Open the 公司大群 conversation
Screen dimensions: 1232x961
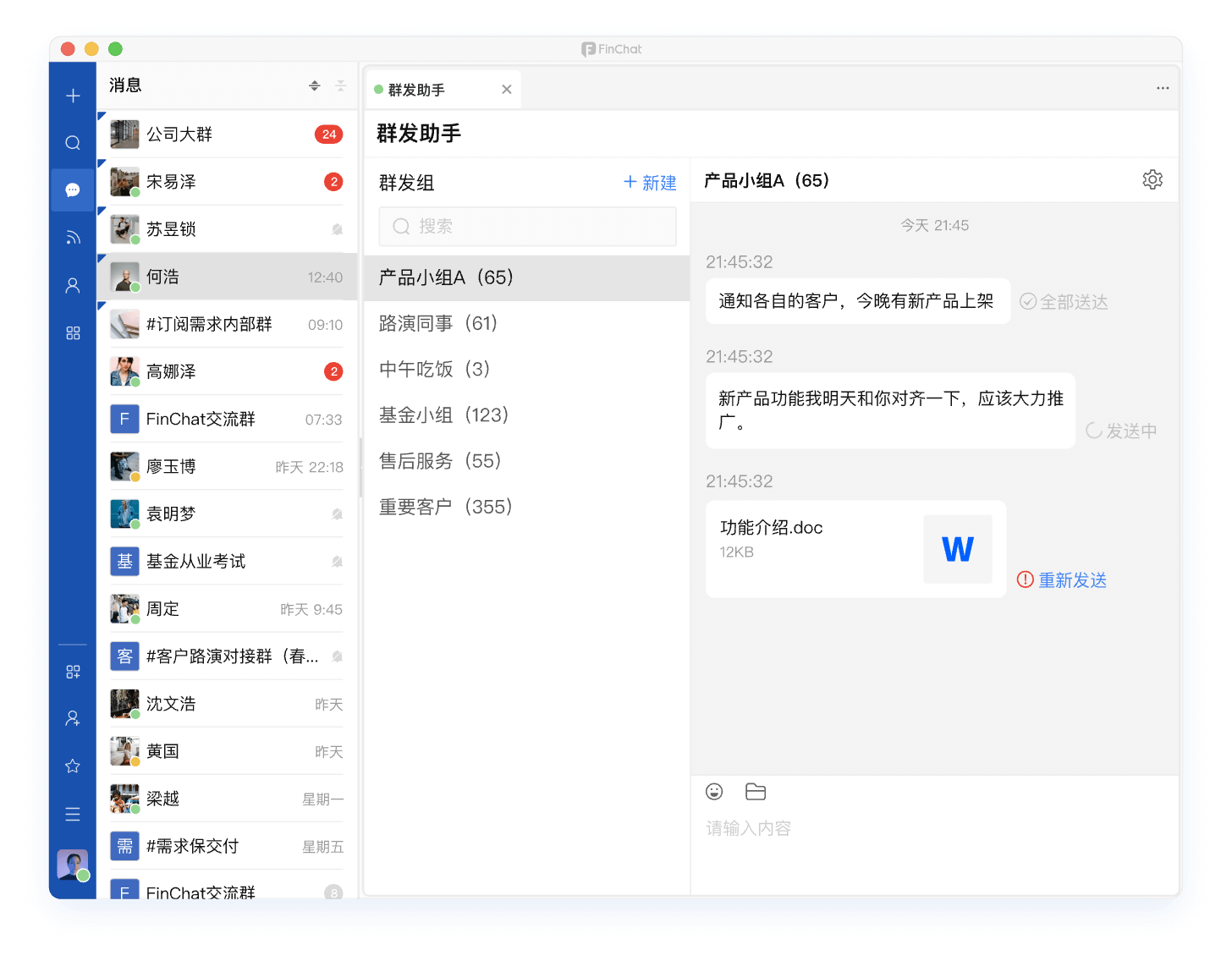pyautogui.click(x=226, y=135)
